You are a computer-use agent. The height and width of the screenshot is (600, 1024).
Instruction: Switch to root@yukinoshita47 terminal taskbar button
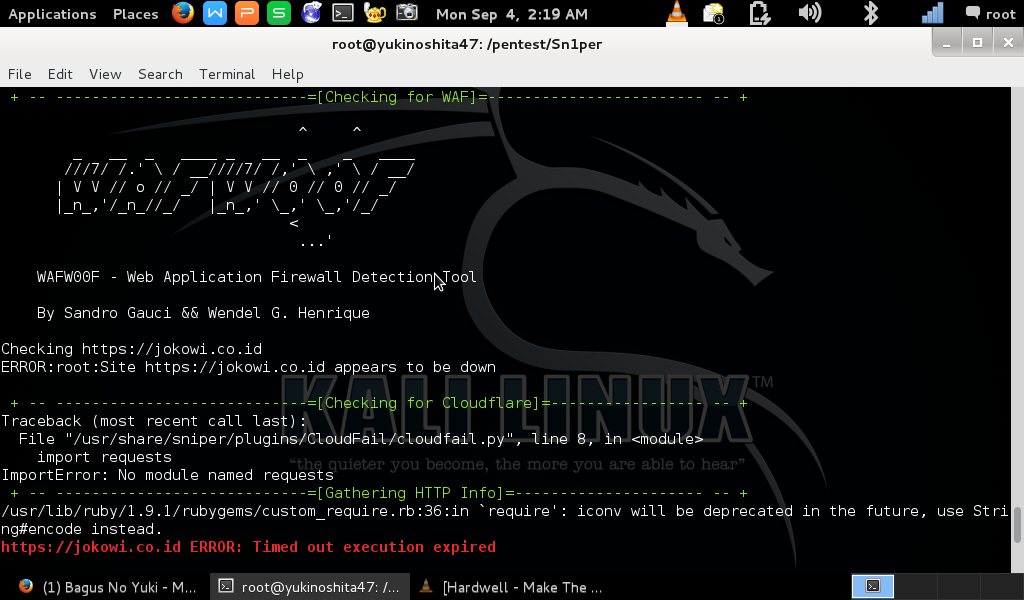[x=310, y=587]
